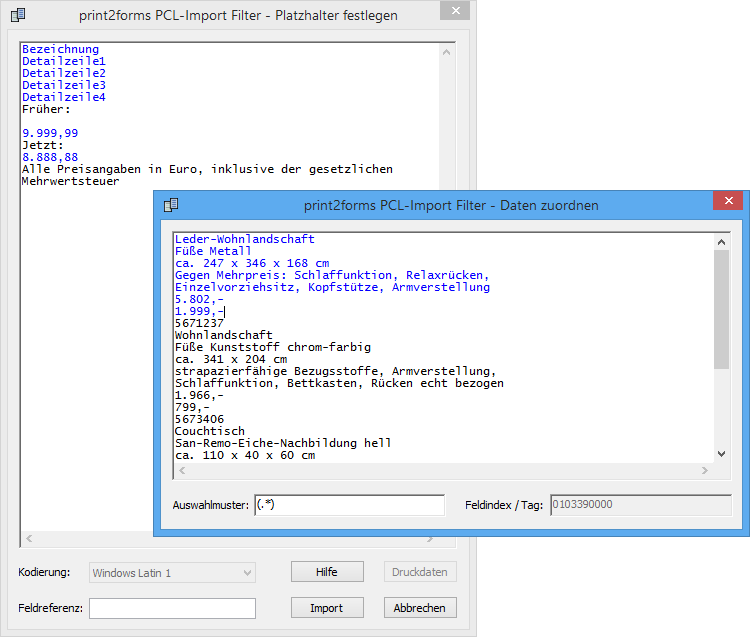Click into the Auswahlmuster text field
This screenshot has width=750, height=637.
coord(348,506)
